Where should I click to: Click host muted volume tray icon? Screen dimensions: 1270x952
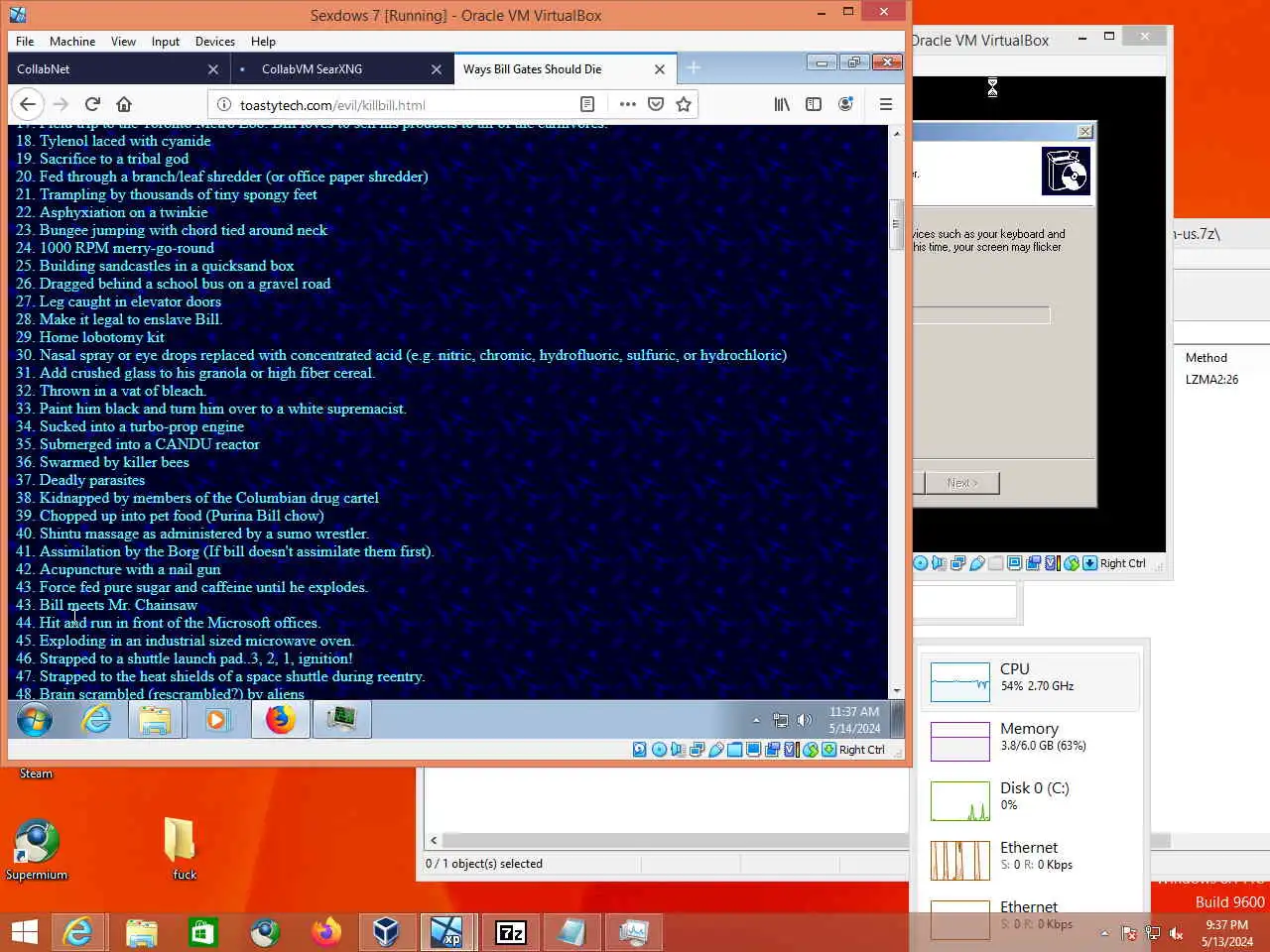(x=1176, y=933)
